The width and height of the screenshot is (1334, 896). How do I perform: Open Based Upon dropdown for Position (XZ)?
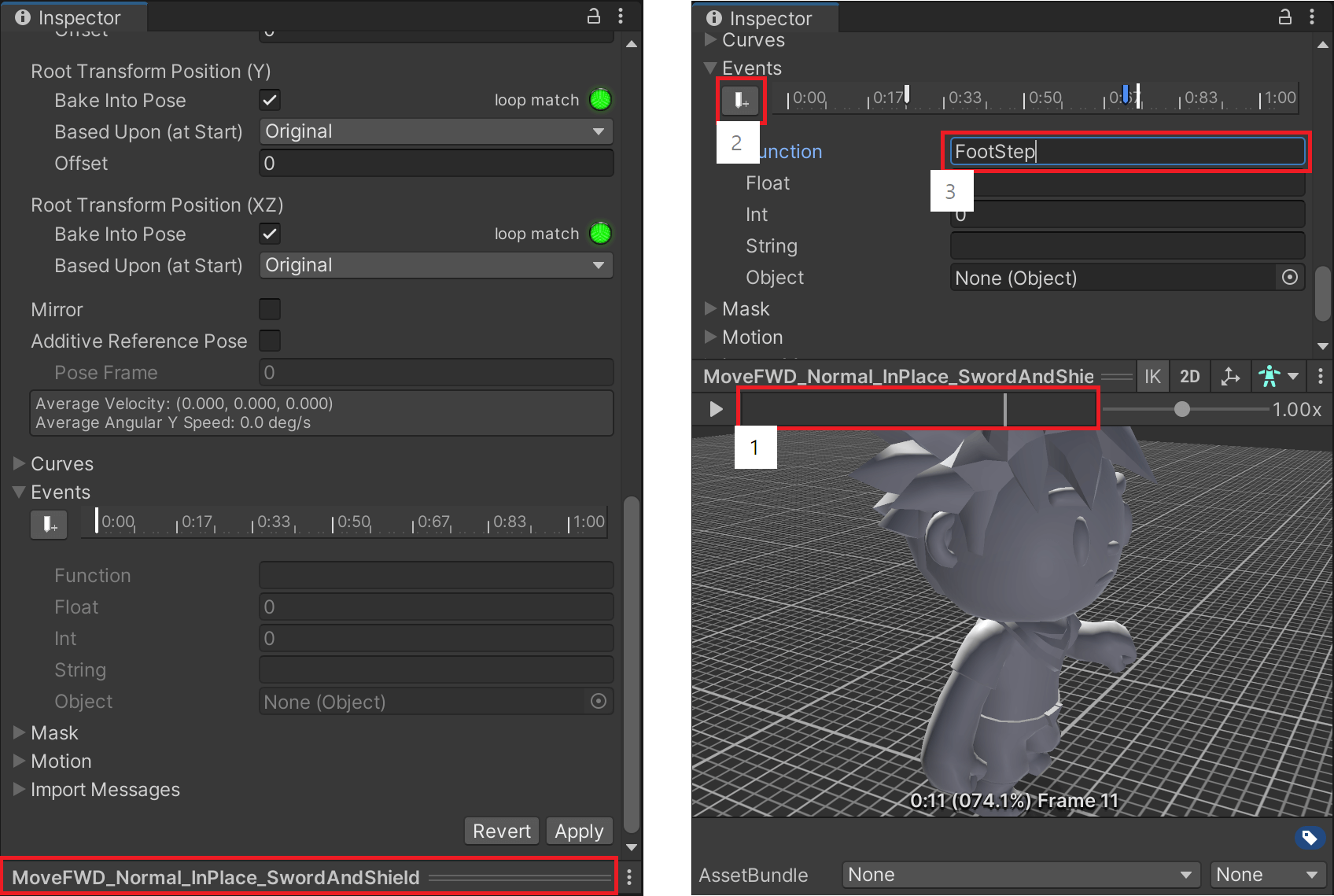(x=437, y=265)
